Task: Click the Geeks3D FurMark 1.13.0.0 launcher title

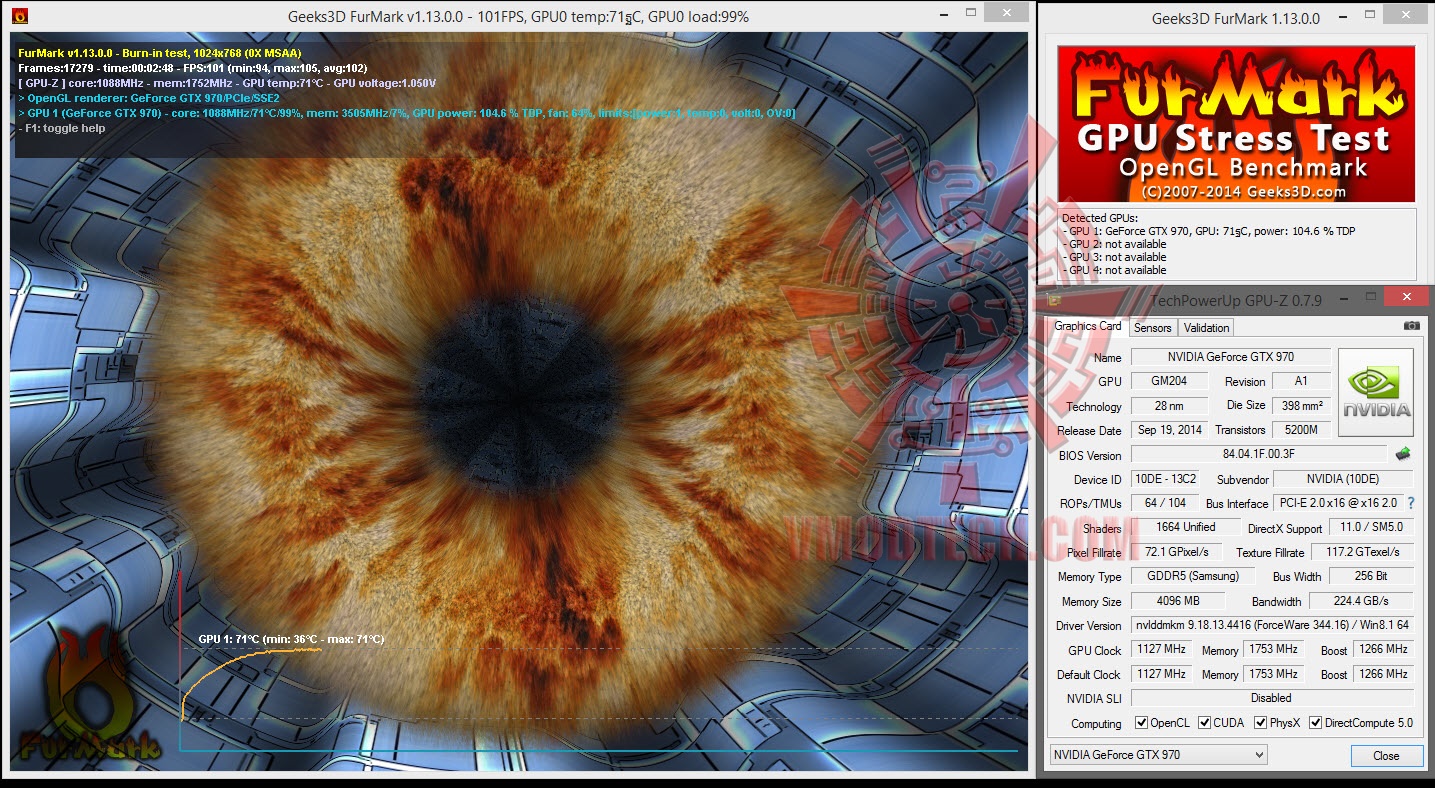Action: pos(1236,18)
